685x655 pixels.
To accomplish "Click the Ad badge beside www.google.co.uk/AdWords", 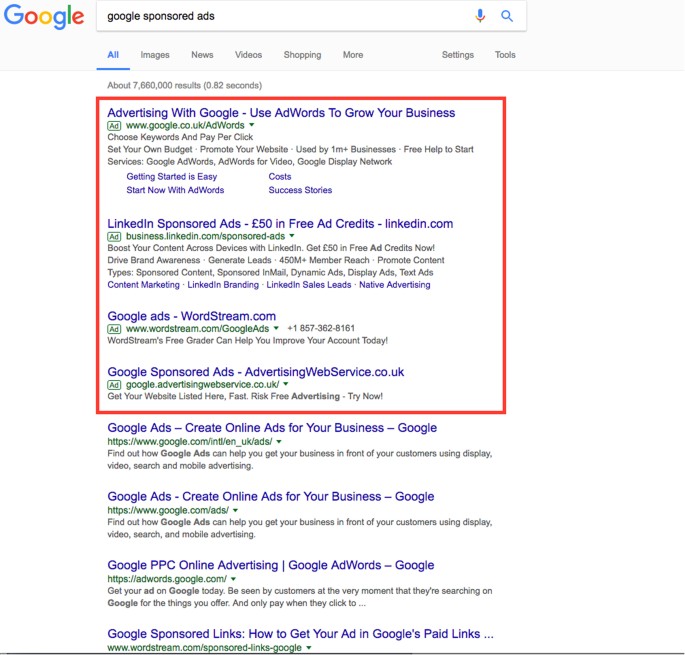I will click(x=114, y=126).
